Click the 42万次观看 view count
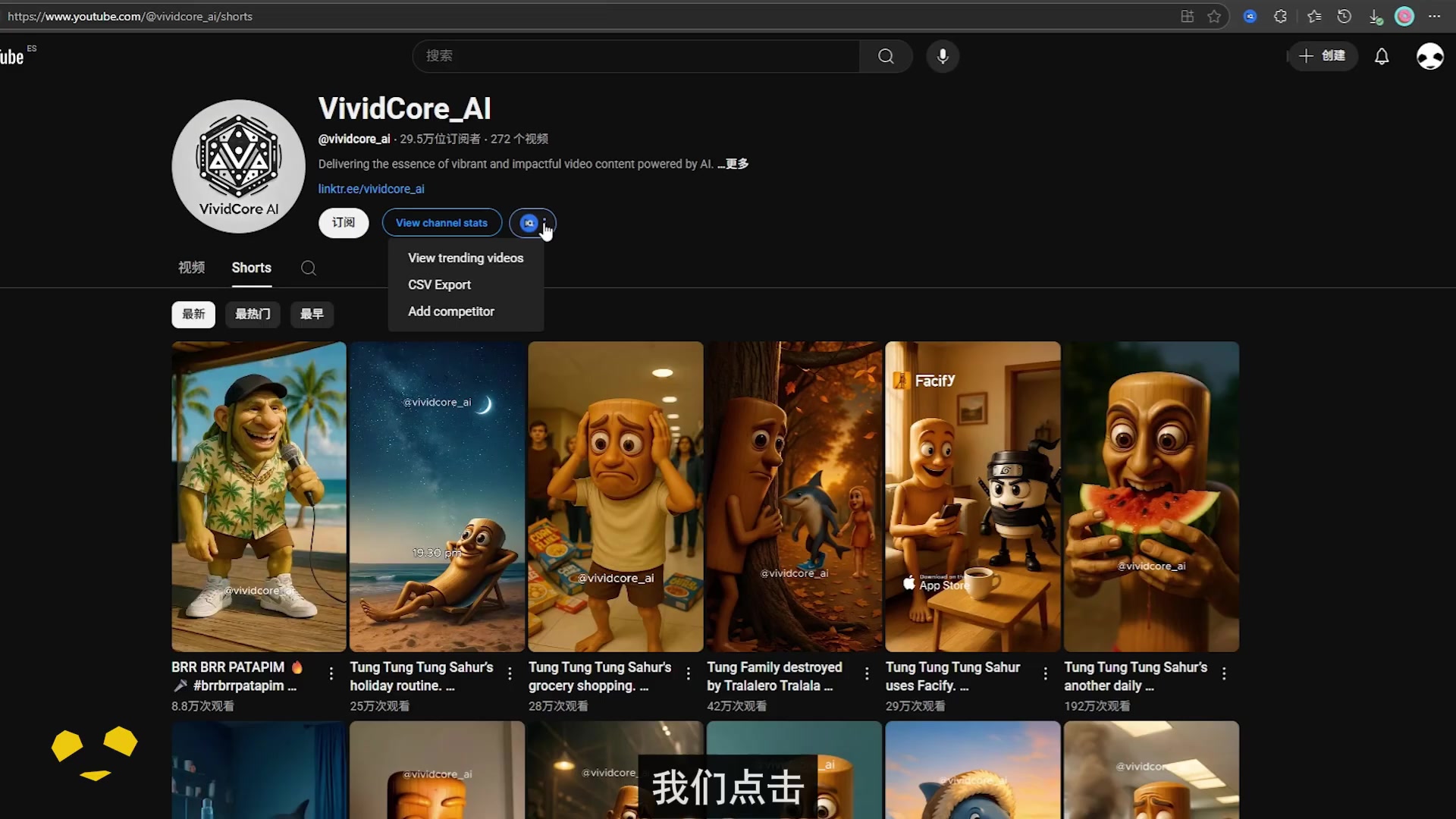 736,706
